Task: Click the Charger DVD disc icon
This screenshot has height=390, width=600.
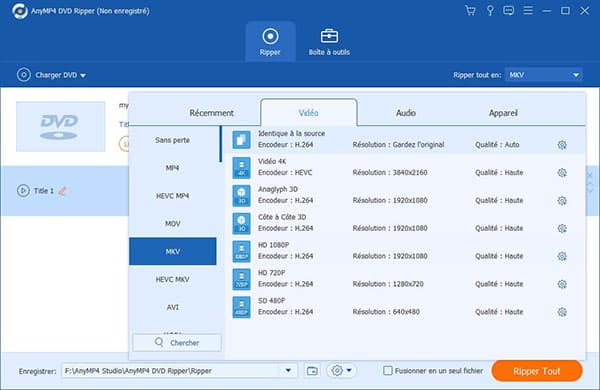Action: click(24, 75)
